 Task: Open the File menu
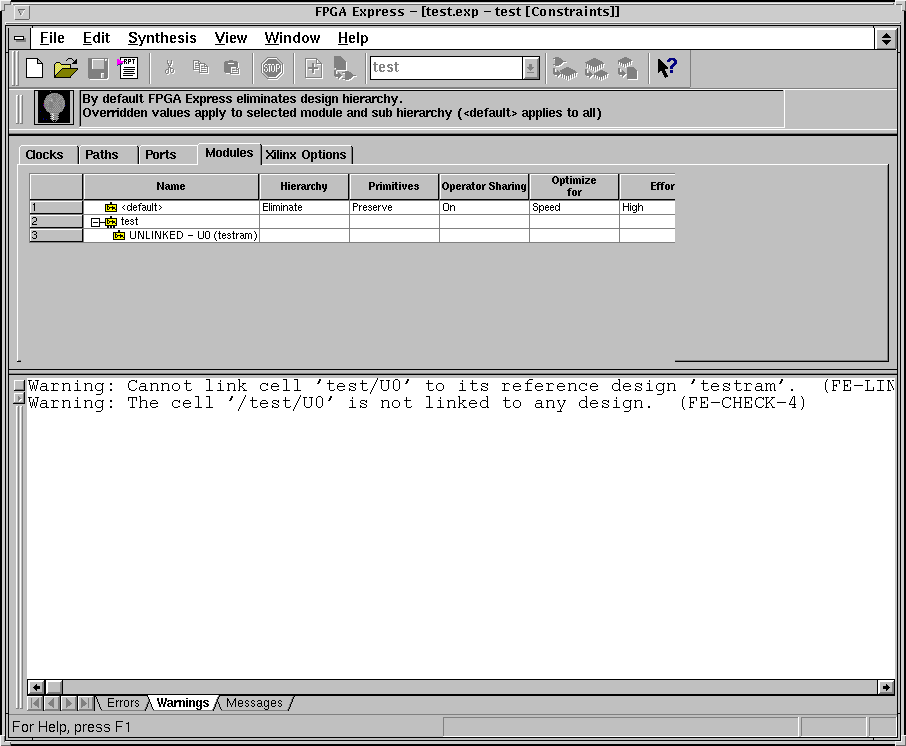point(52,38)
